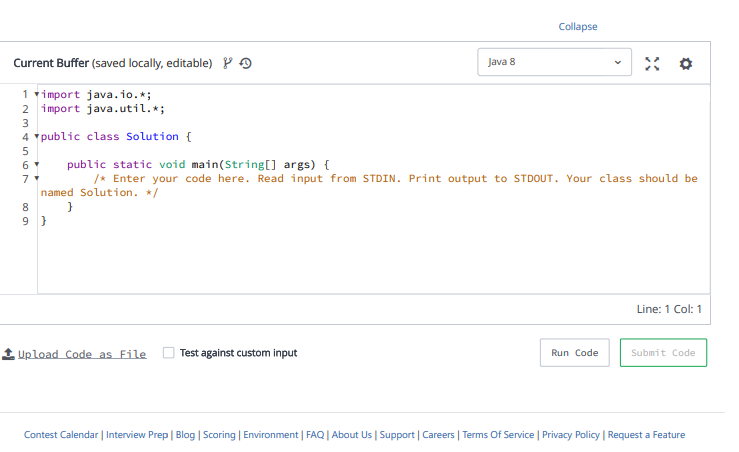Viewport: 739px width, 452px height.
Task: Open the About Us footer link
Action: click(352, 435)
